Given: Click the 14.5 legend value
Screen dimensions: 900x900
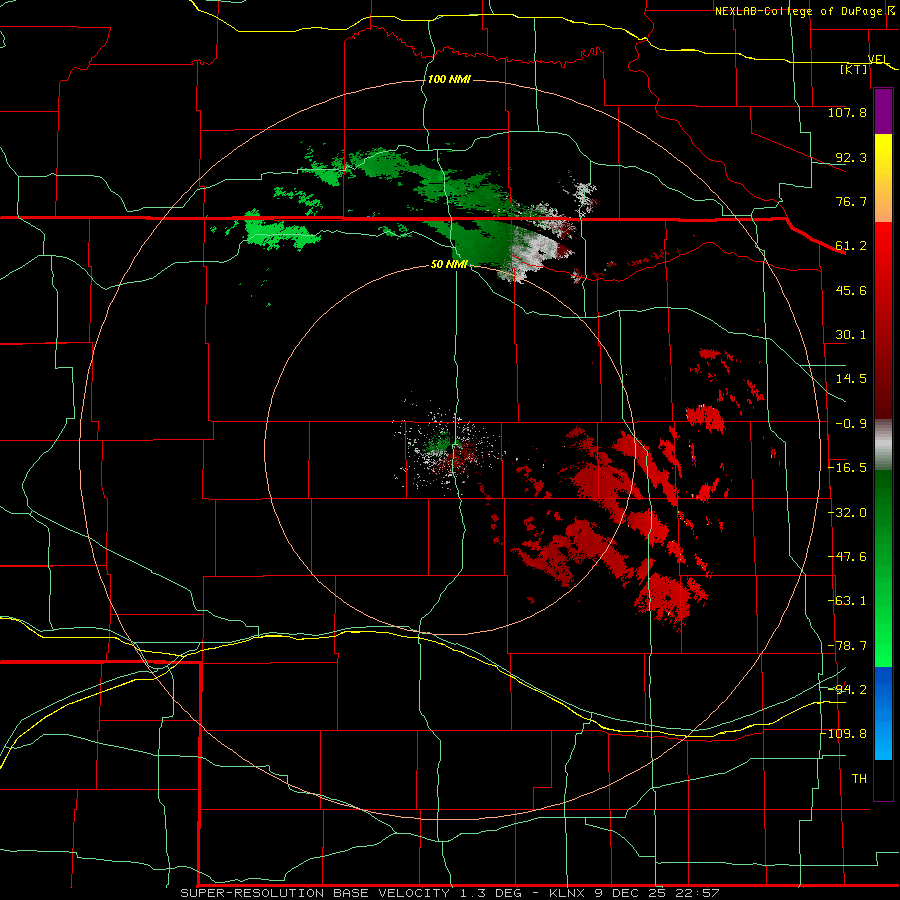Looking at the screenshot, I should (851, 379).
